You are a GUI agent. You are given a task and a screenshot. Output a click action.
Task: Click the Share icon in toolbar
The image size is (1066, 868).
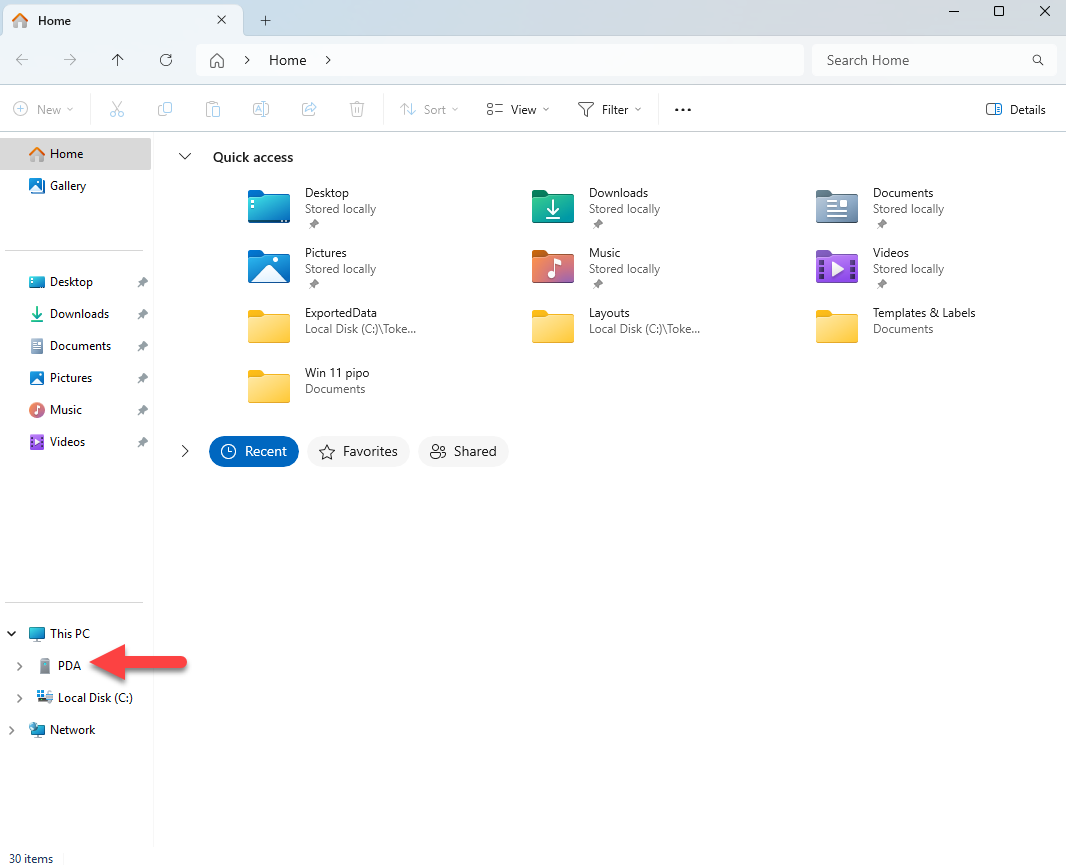(x=309, y=109)
